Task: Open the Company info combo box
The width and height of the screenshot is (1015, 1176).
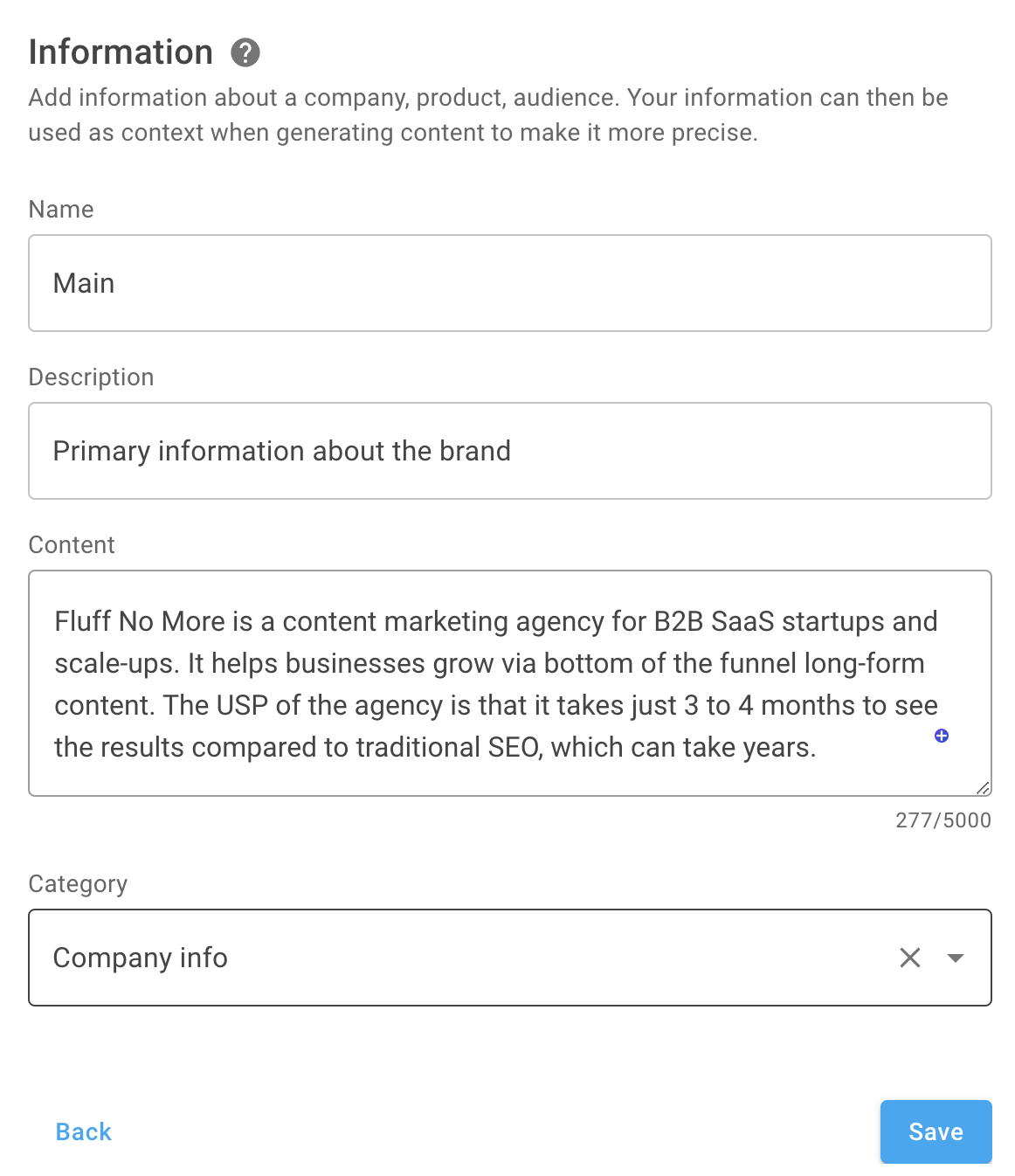Action: pyautogui.click(x=510, y=958)
